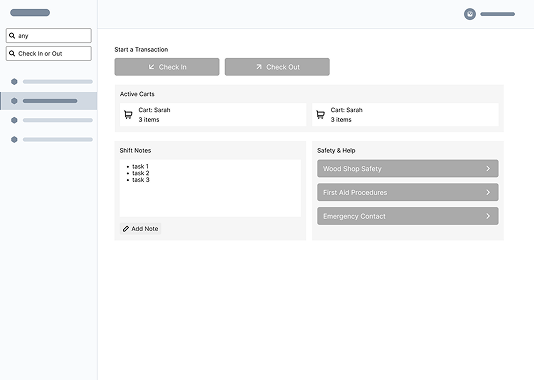Click "task 3" in Shift Notes
This screenshot has height=380, width=534.
(x=141, y=180)
